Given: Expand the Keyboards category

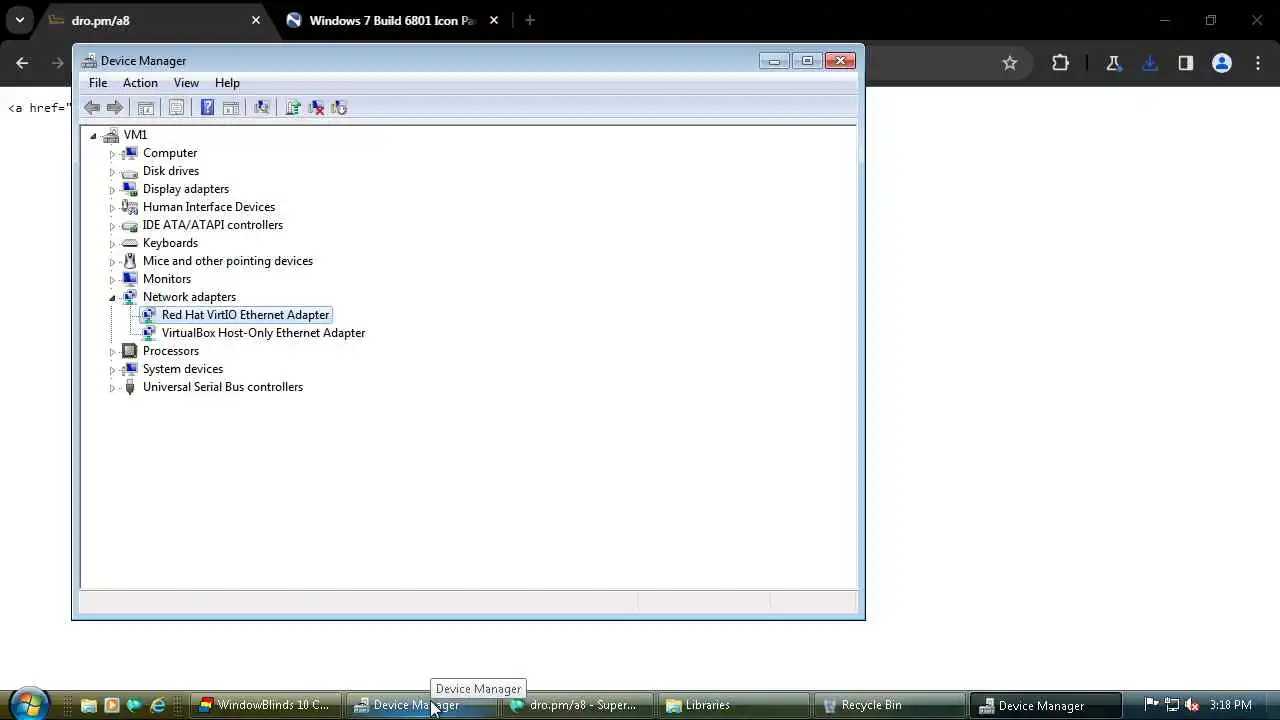Looking at the screenshot, I should click(112, 244).
